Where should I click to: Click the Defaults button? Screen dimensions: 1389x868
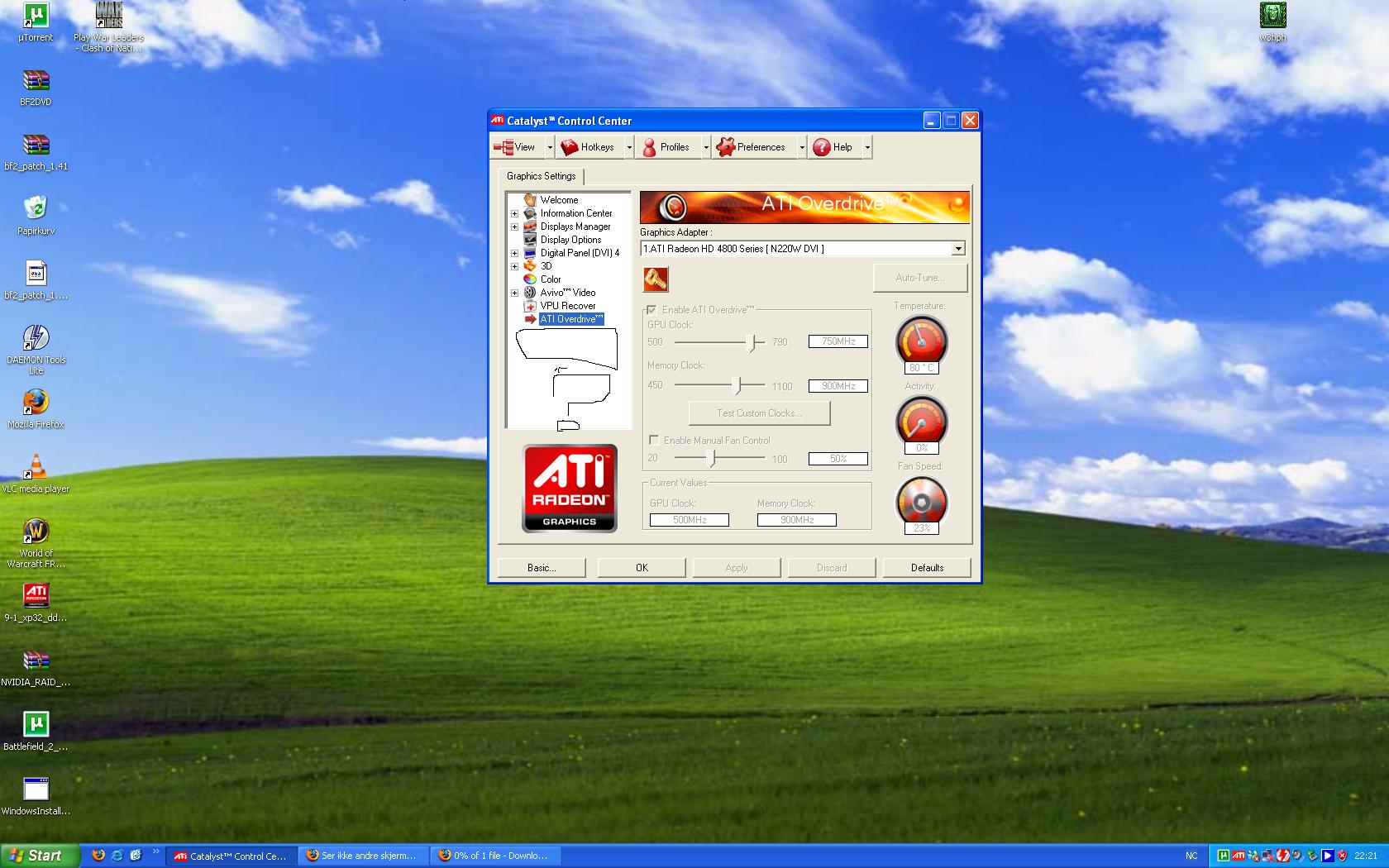pyautogui.click(x=927, y=568)
